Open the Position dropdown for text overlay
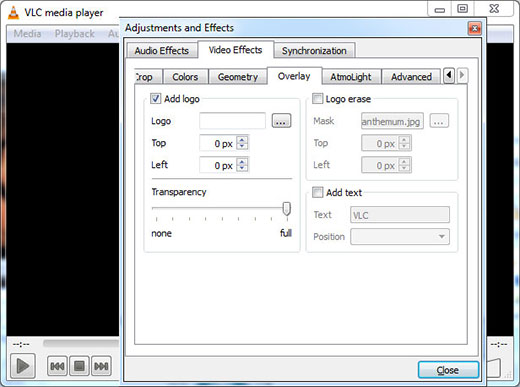The image size is (520, 387). click(400, 237)
